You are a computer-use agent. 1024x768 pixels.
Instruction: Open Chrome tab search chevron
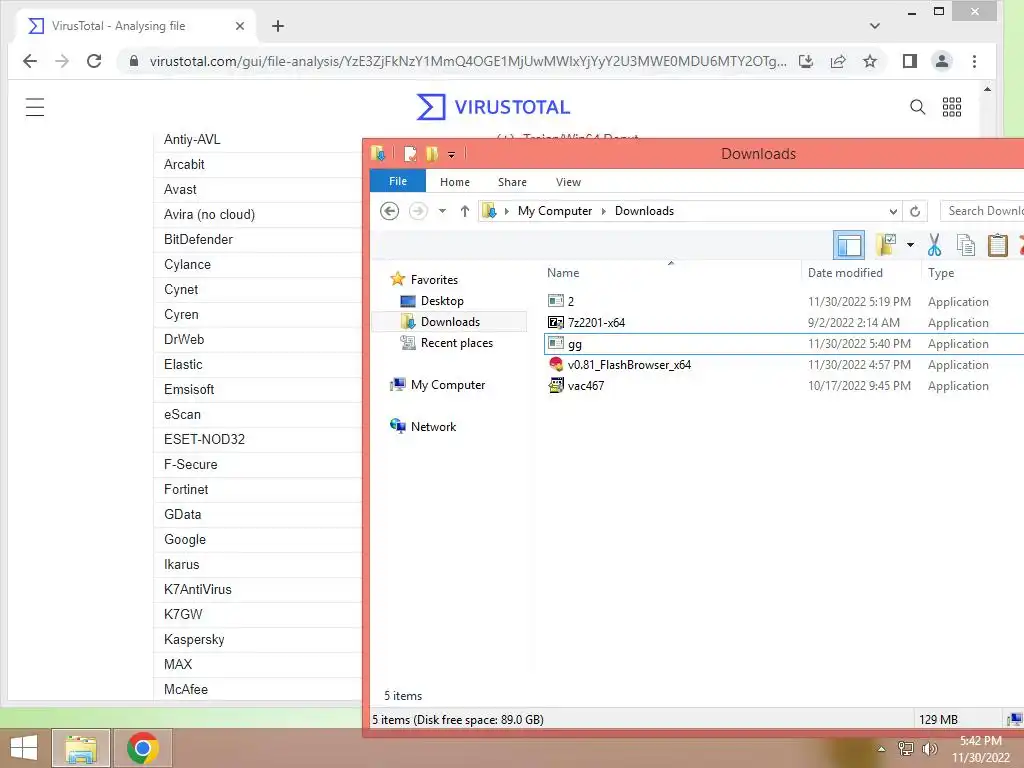[875, 26]
